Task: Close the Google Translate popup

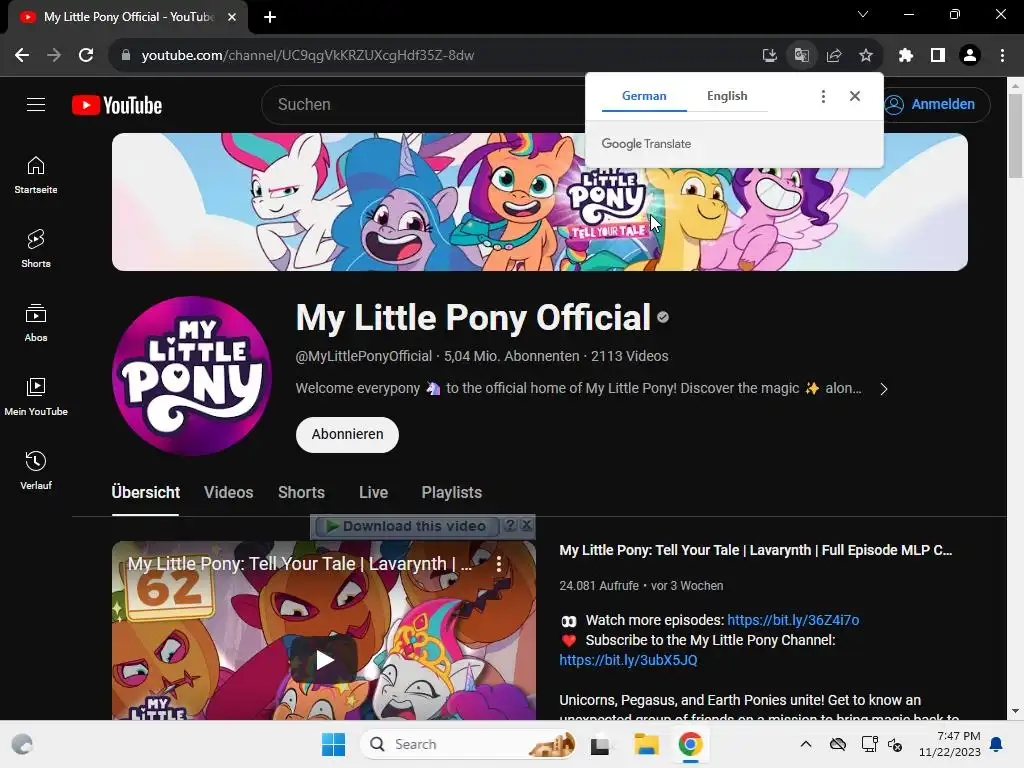Action: click(x=854, y=96)
